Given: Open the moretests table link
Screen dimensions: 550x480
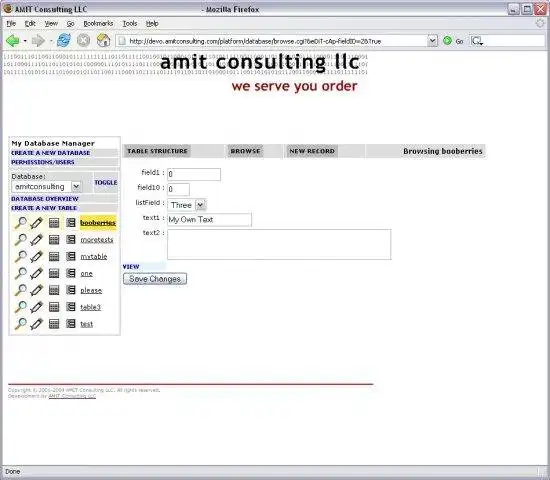Looking at the screenshot, I should 97,240.
